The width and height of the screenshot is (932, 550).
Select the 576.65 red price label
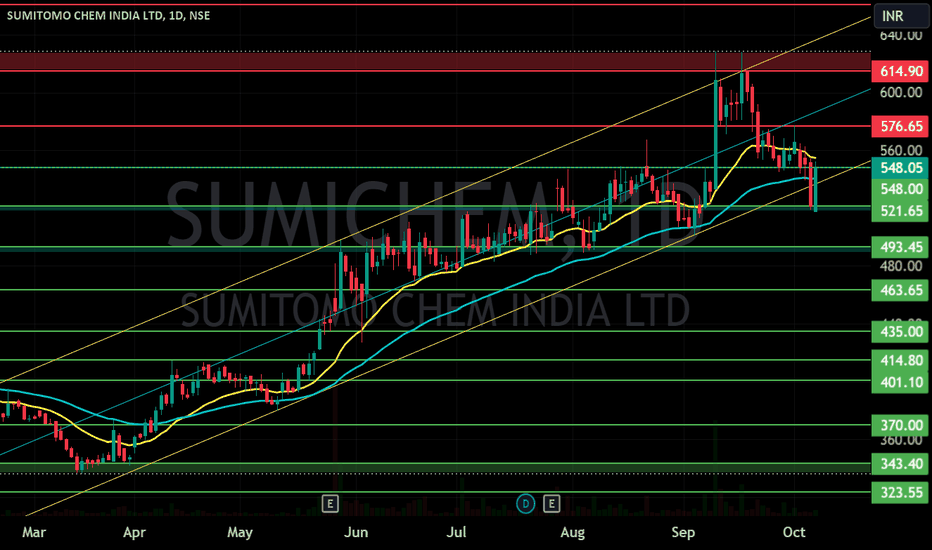(900, 126)
